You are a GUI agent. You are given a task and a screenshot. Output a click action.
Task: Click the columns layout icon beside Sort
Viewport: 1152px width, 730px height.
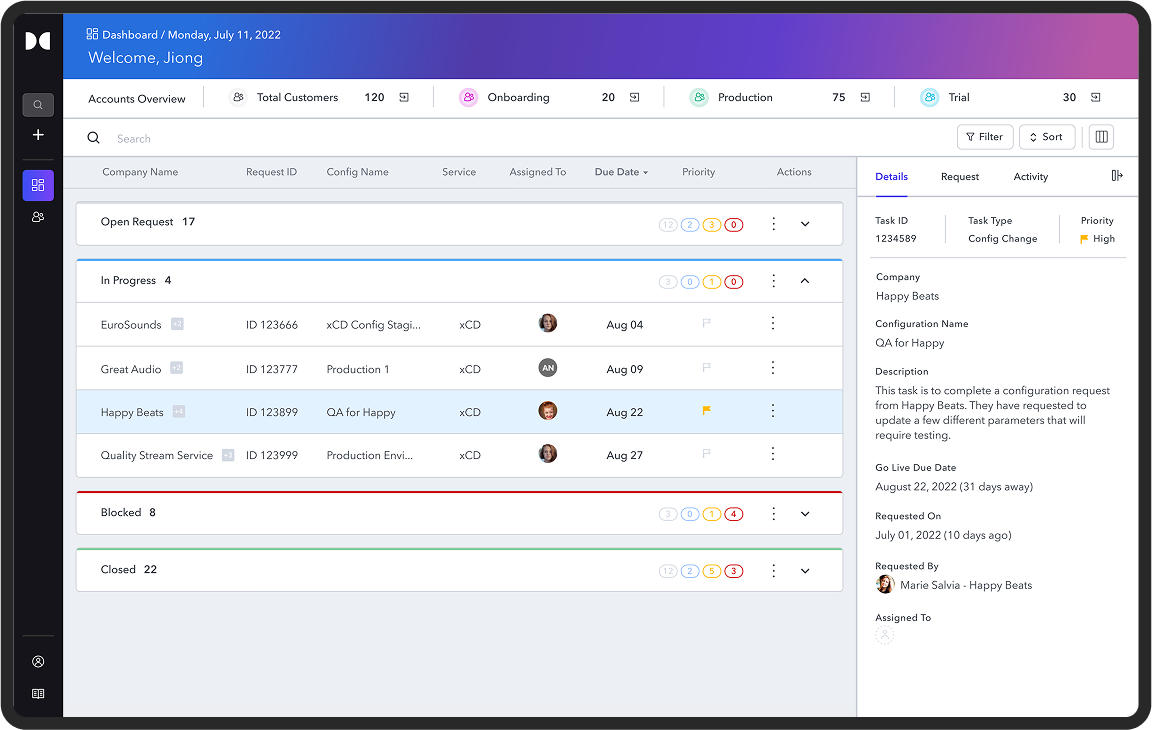tap(1101, 137)
